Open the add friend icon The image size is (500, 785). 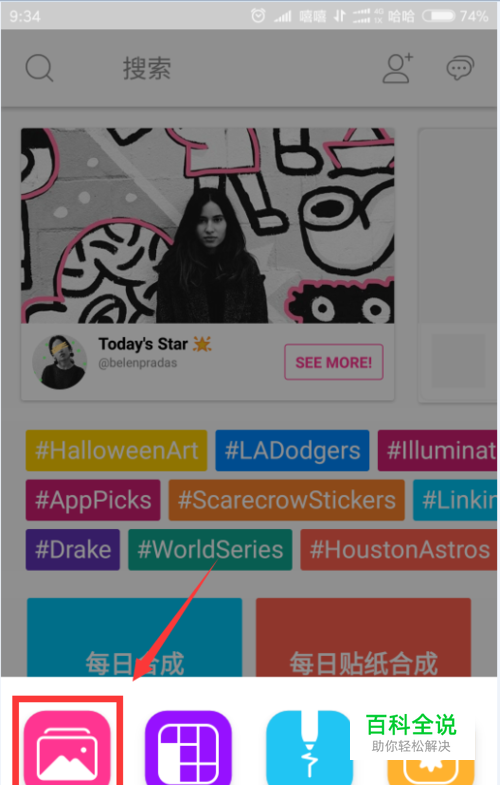pos(398,68)
